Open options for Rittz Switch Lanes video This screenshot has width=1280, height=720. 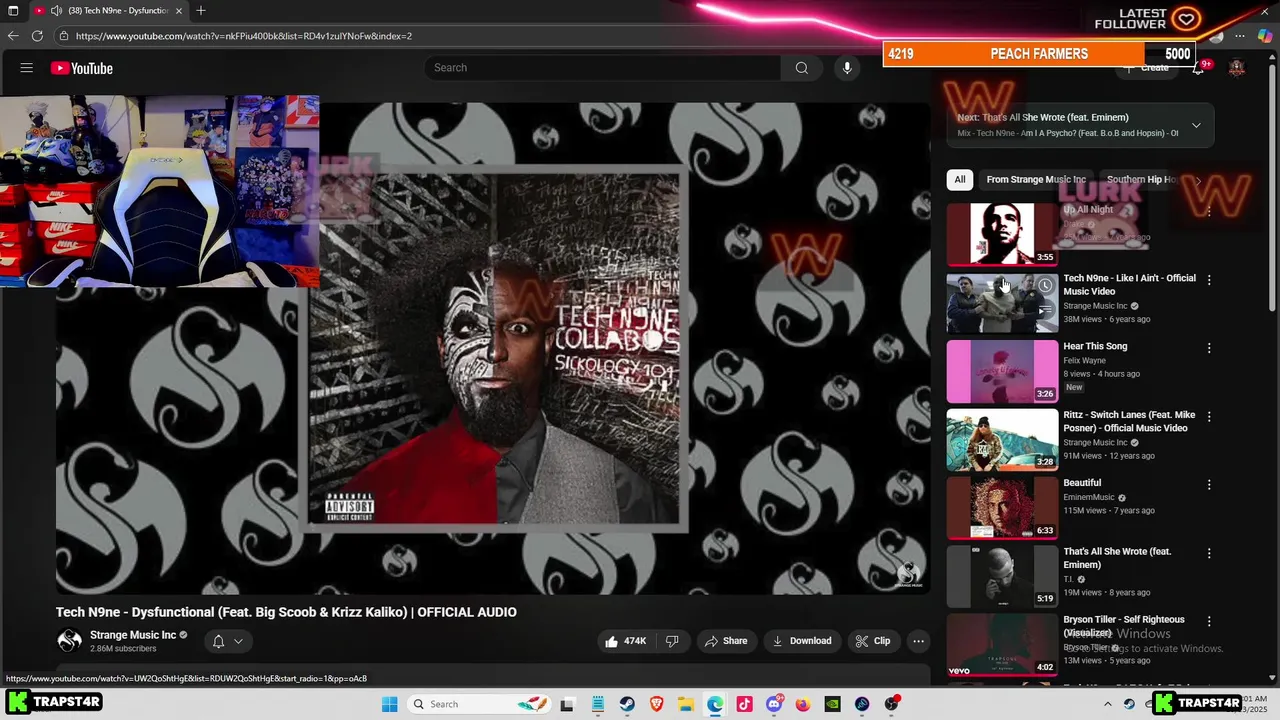1209,416
